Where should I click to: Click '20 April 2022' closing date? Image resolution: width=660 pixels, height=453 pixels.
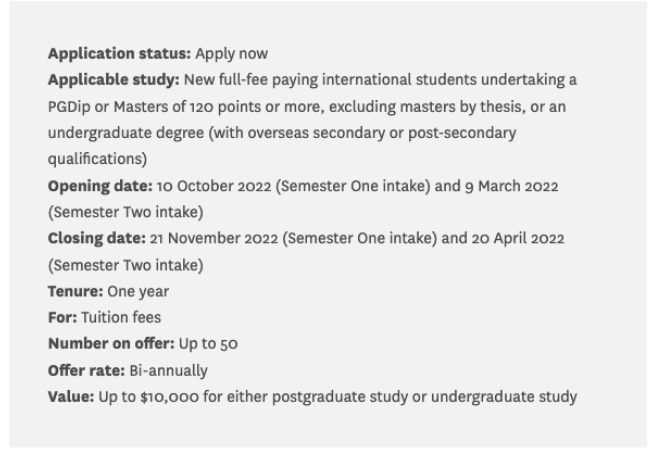(x=518, y=239)
